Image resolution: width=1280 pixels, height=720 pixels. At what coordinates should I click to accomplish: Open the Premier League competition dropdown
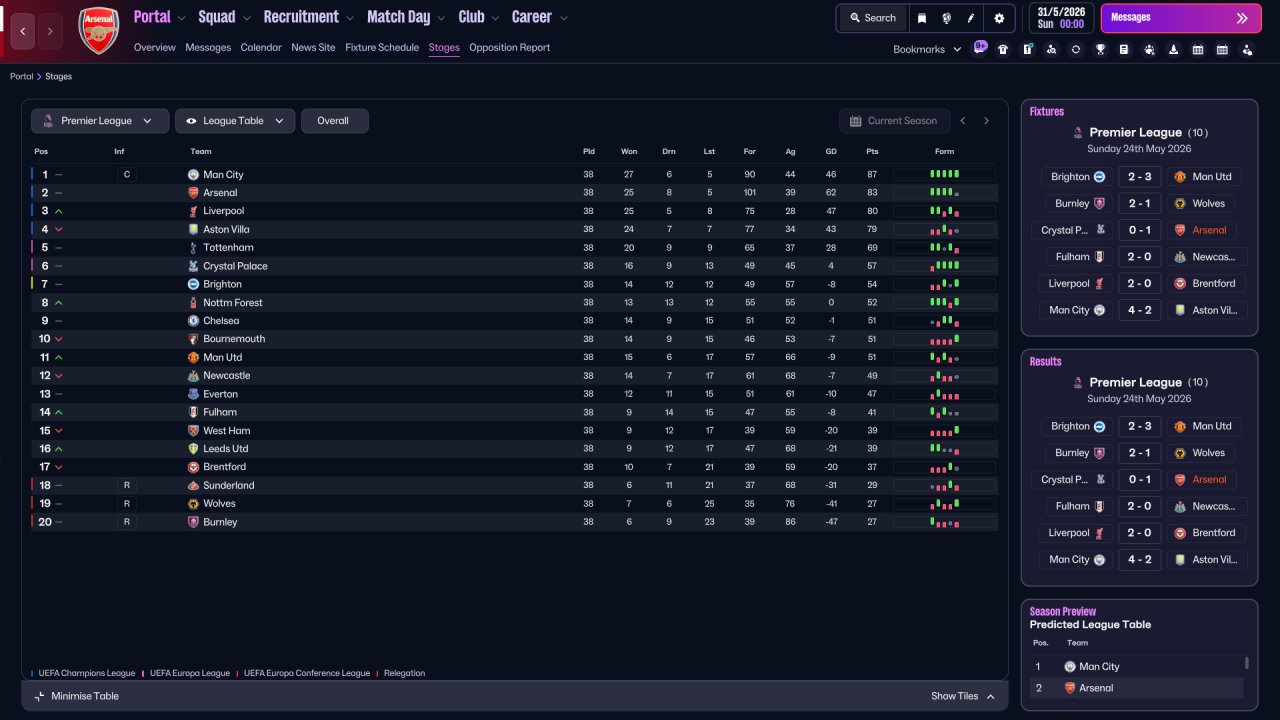(x=99, y=121)
